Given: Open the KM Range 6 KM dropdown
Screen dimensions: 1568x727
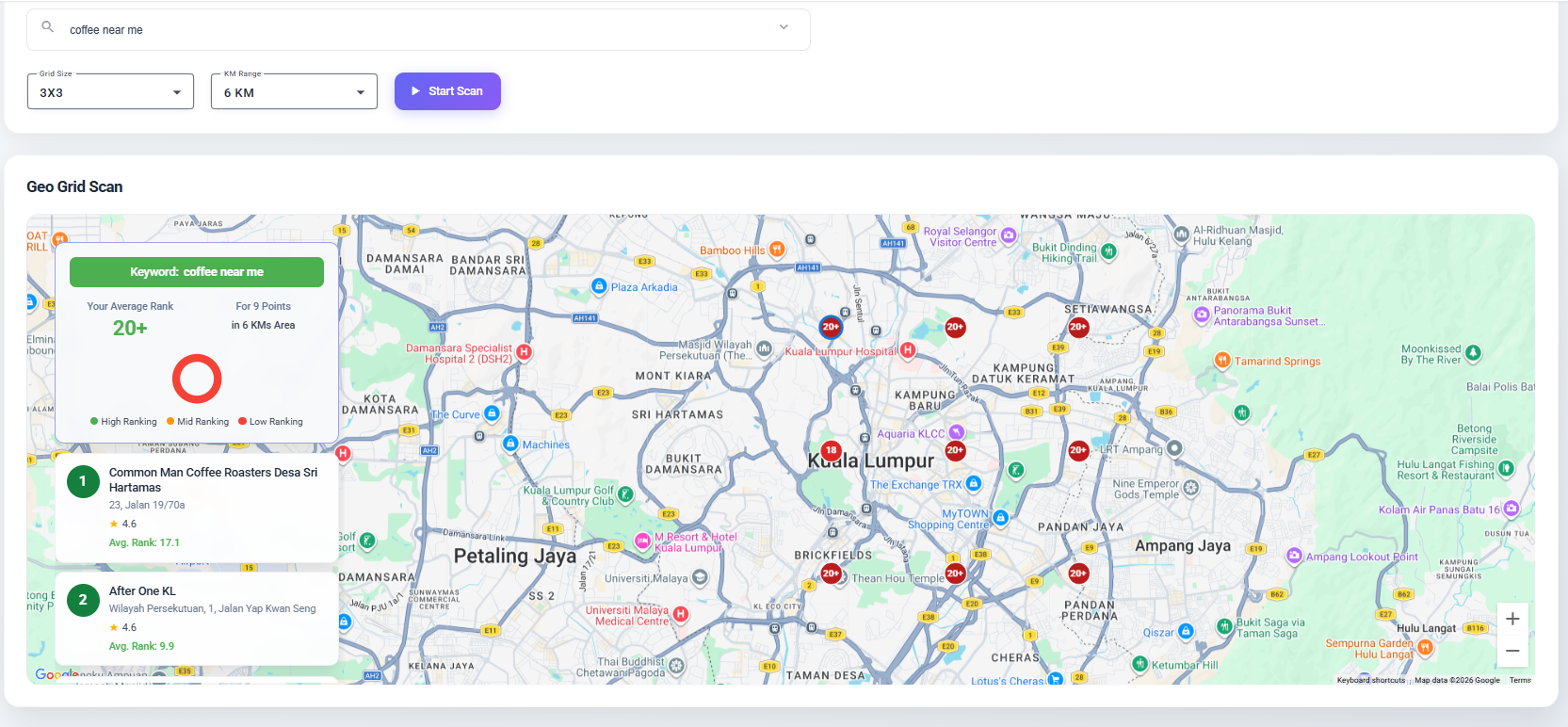Looking at the screenshot, I should pyautogui.click(x=295, y=92).
